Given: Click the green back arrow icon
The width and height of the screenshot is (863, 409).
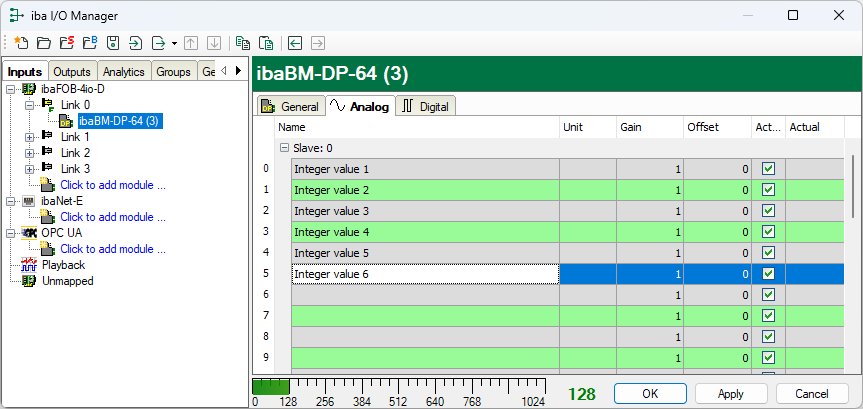Looking at the screenshot, I should click(x=295, y=43).
